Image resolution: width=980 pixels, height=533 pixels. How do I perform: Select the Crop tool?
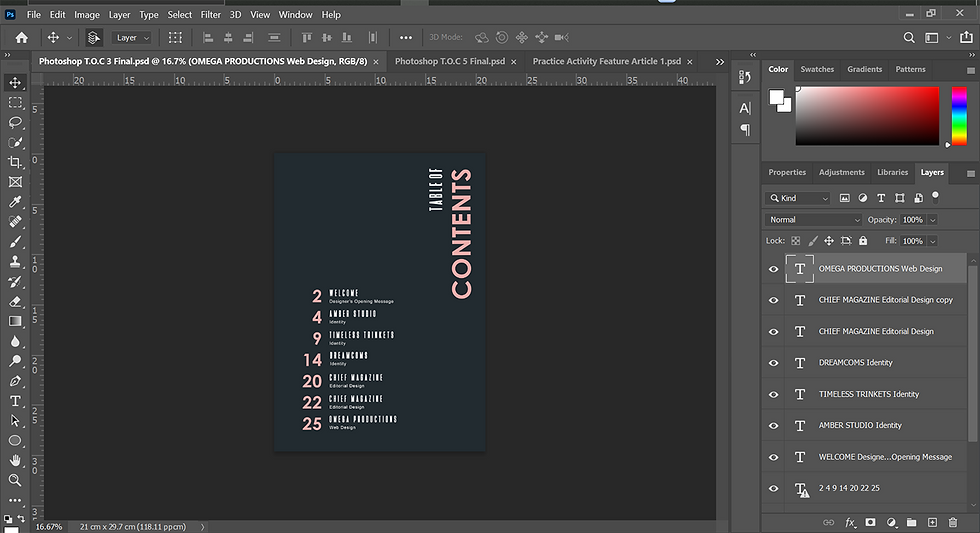point(15,162)
